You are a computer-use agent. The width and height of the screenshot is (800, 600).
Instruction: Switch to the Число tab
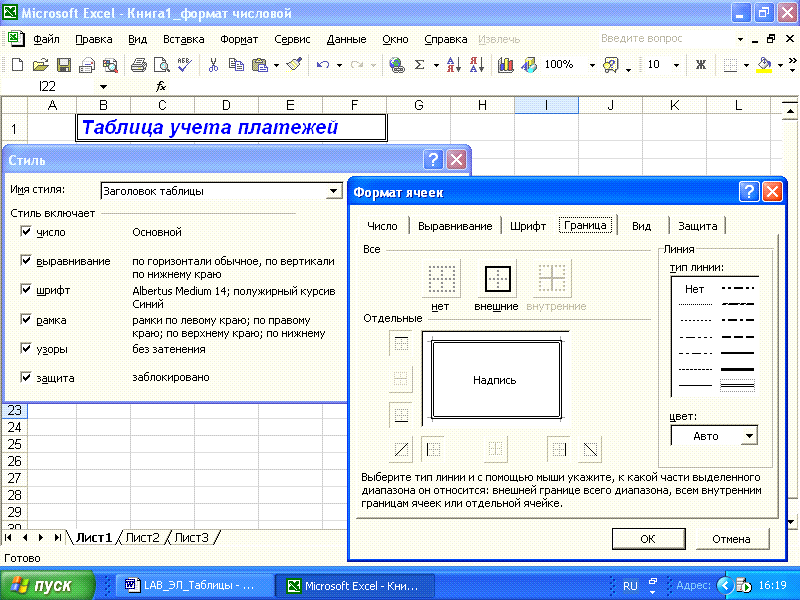[382, 226]
